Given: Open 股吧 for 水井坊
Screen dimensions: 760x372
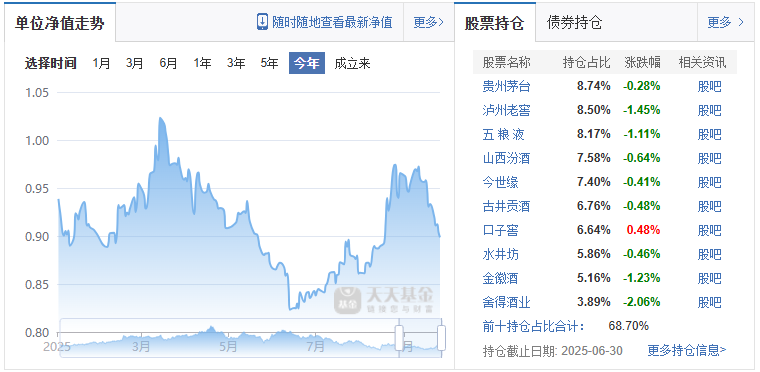Looking at the screenshot, I should pos(710,254).
